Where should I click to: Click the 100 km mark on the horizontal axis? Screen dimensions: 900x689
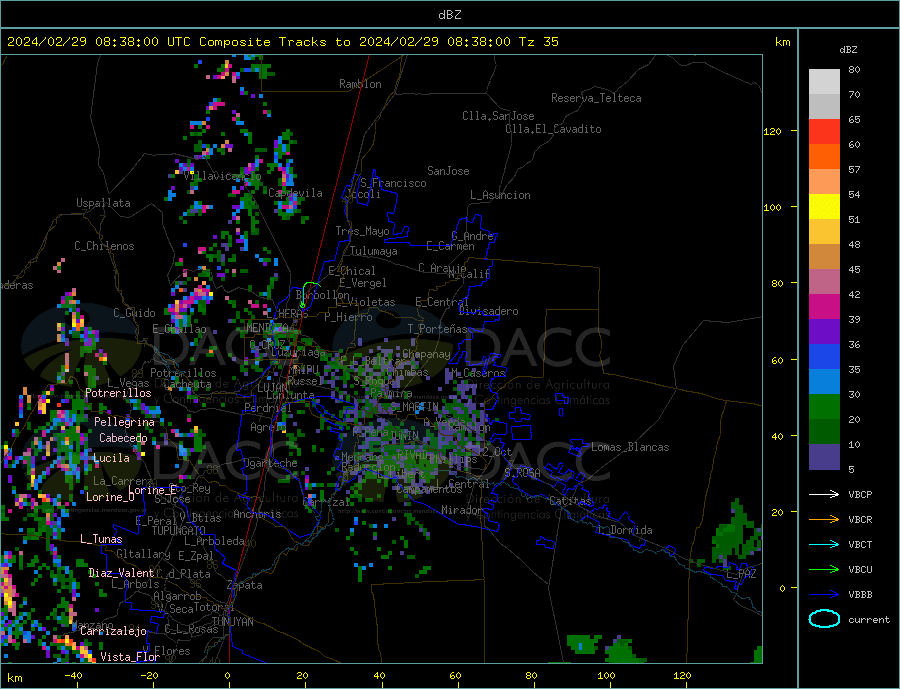607,676
